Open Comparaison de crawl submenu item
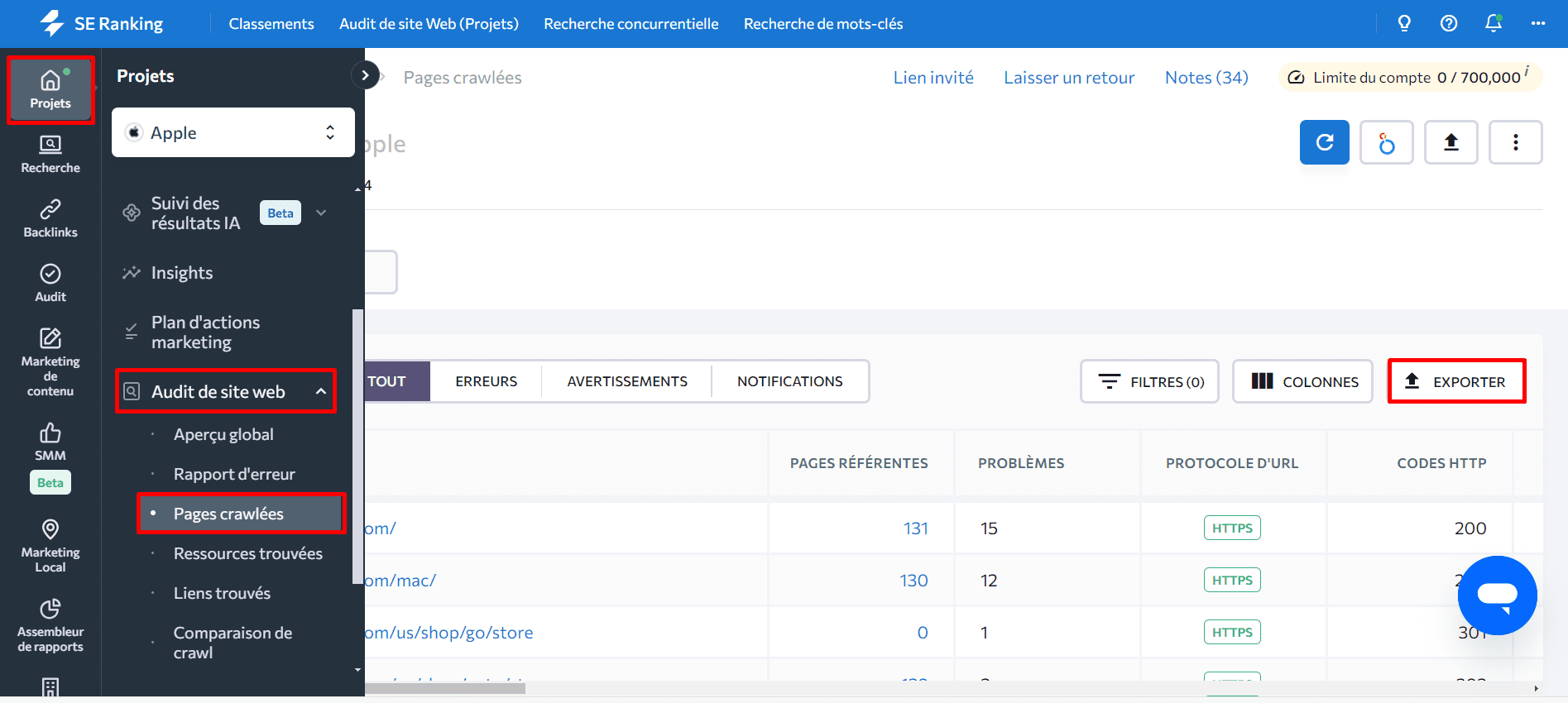1568x703 pixels. [x=233, y=643]
